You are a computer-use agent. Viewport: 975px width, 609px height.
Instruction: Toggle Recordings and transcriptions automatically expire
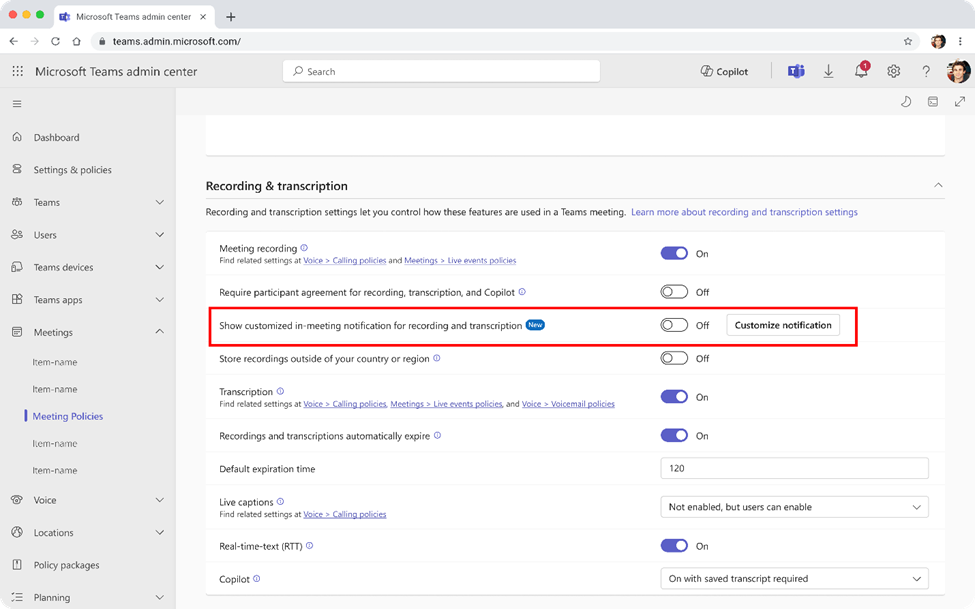[x=674, y=436]
